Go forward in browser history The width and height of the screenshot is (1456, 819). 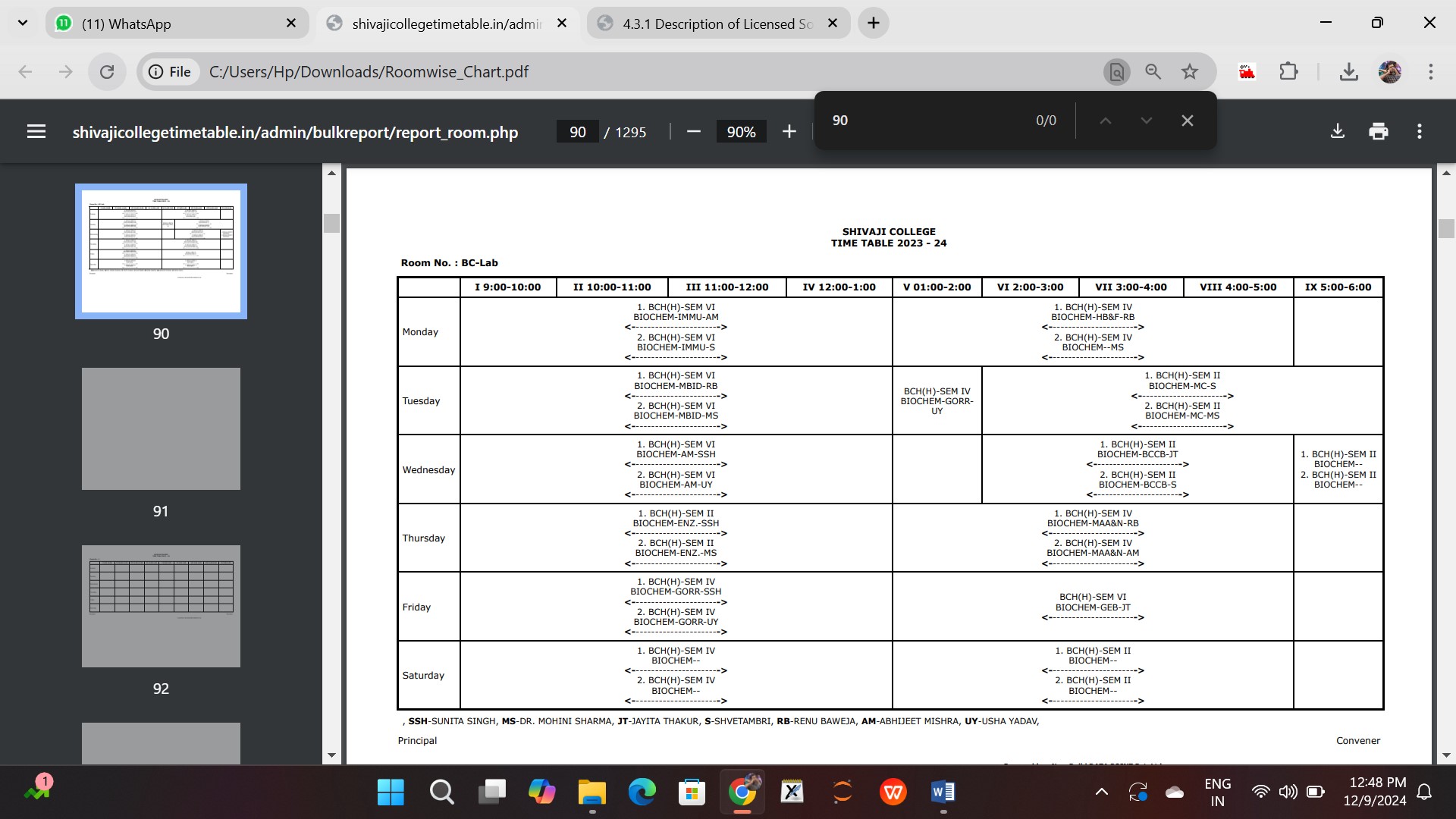pyautogui.click(x=66, y=72)
